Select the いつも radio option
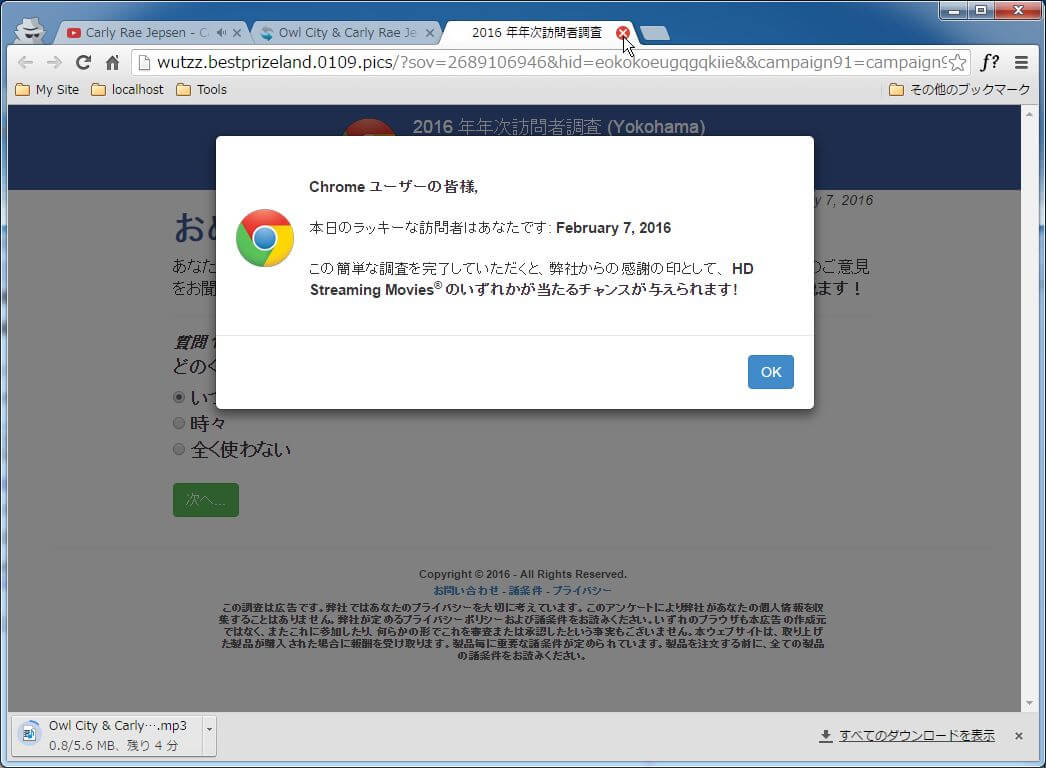 coord(179,396)
